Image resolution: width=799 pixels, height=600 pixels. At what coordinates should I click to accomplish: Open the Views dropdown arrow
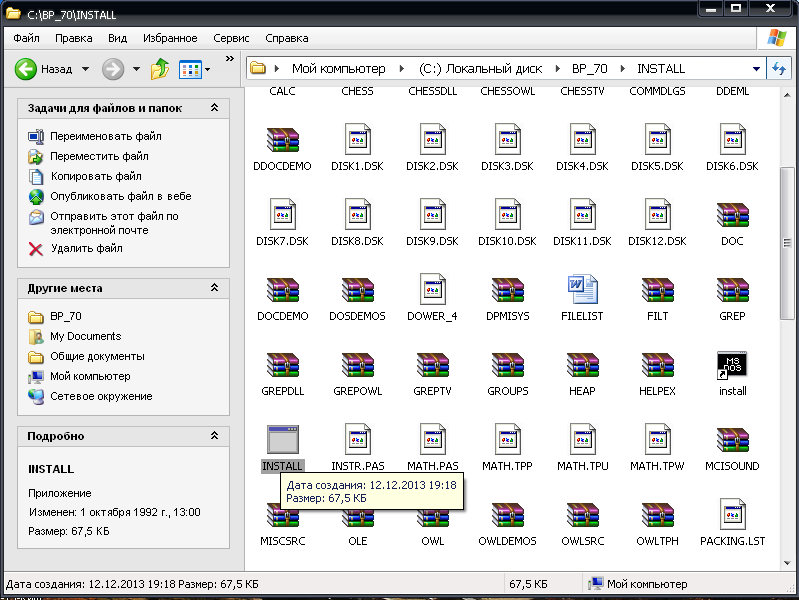point(207,69)
